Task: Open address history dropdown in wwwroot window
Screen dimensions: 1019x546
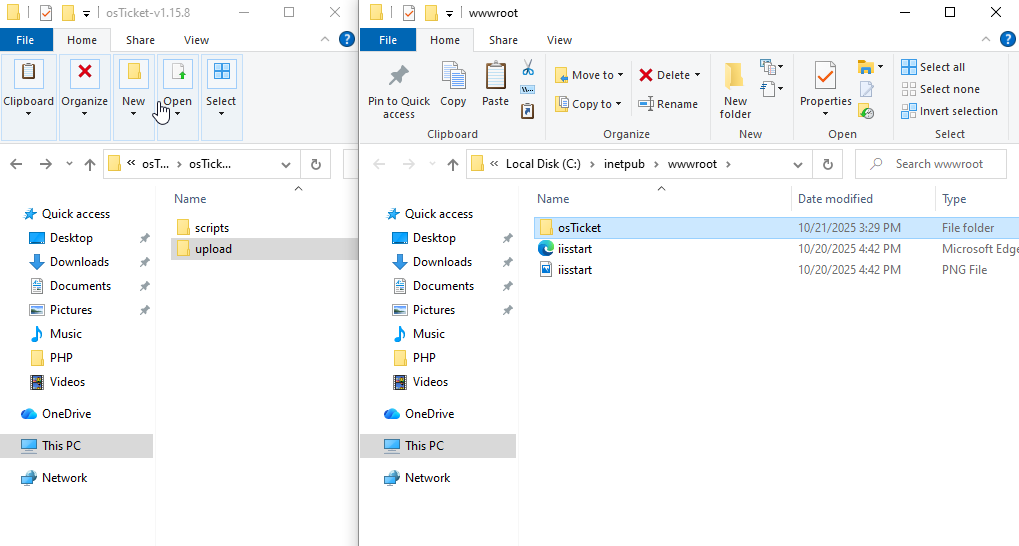Action: (x=798, y=164)
